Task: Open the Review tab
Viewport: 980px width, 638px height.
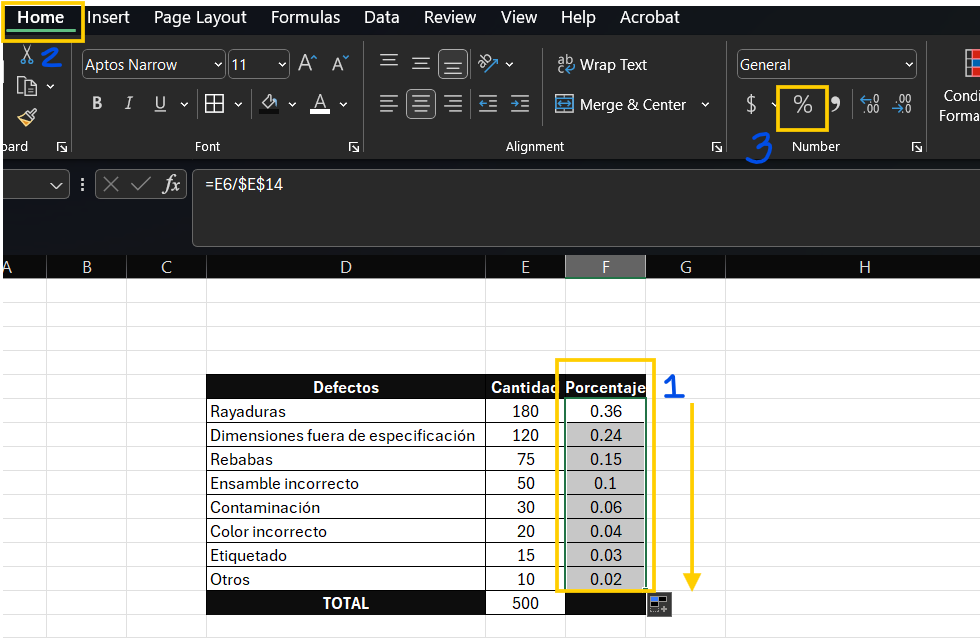Action: click(x=450, y=17)
